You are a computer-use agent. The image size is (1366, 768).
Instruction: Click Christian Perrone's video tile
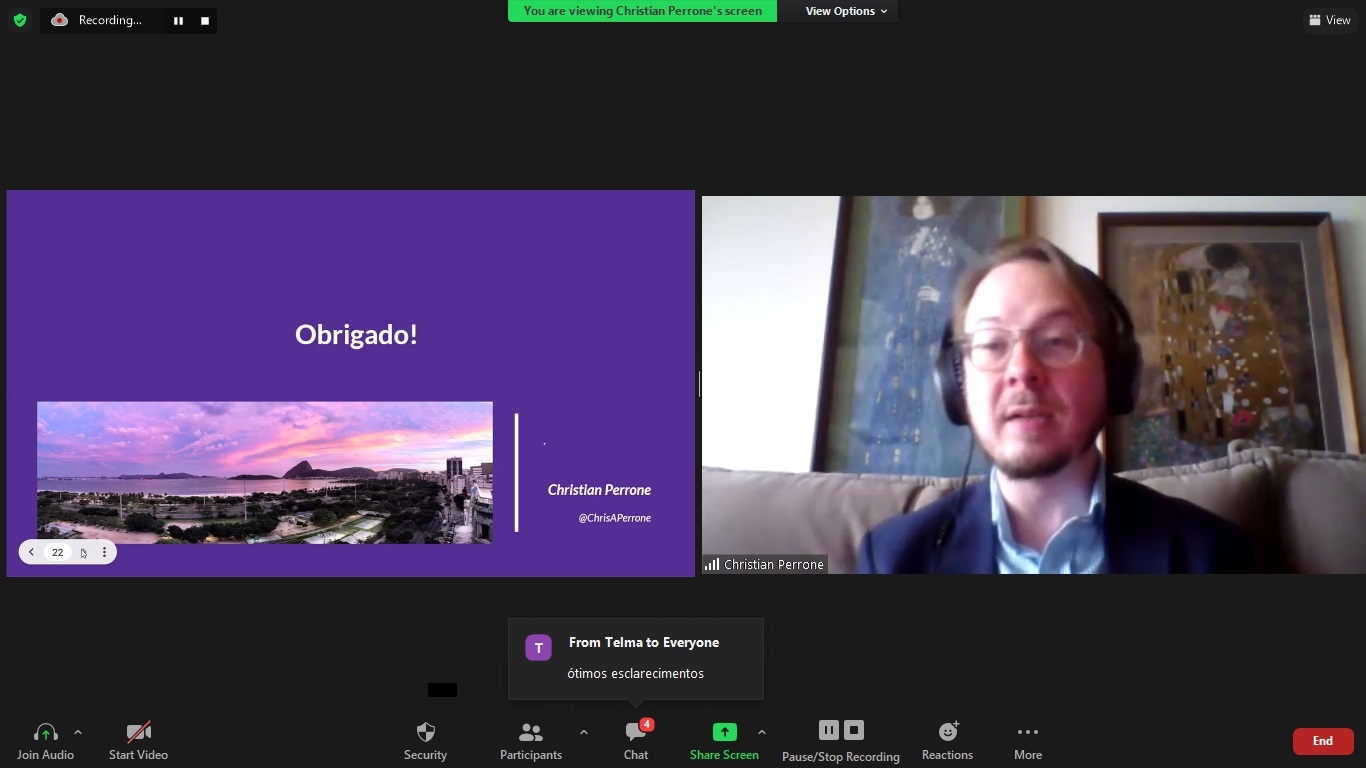tap(1033, 385)
